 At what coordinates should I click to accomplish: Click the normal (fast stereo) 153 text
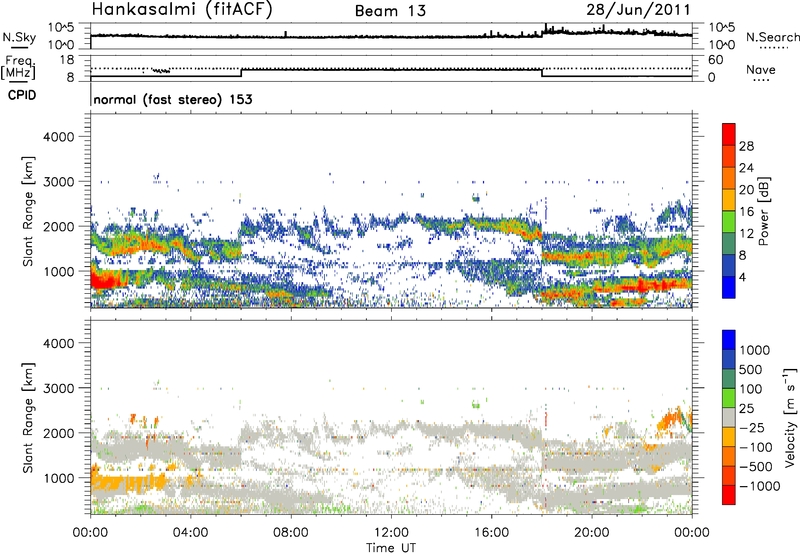(173, 99)
